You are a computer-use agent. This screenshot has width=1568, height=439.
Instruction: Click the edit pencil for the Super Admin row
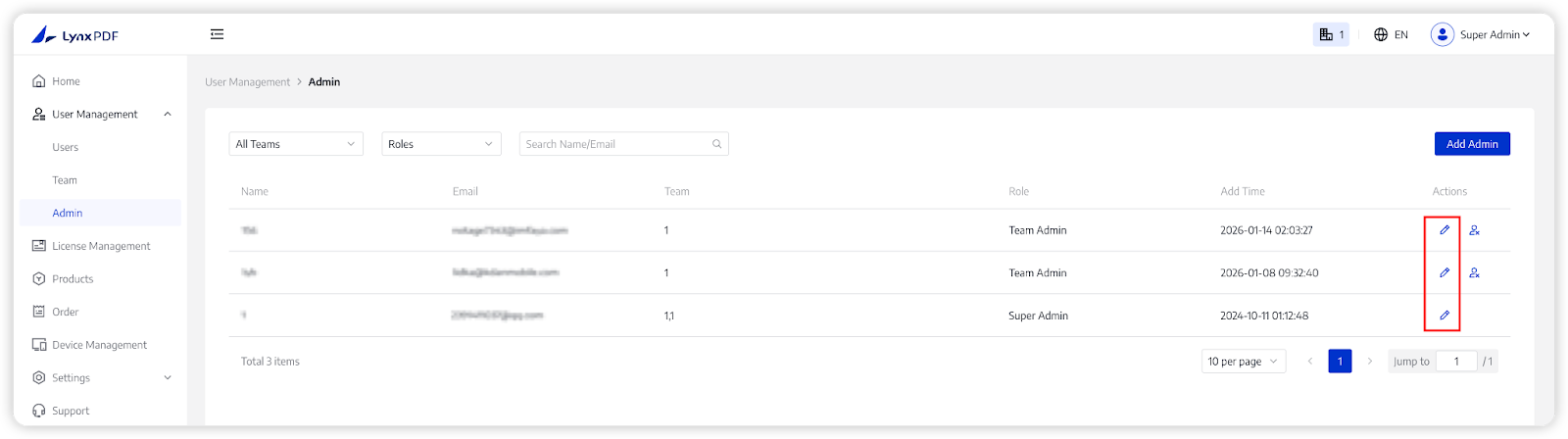pyautogui.click(x=1444, y=316)
